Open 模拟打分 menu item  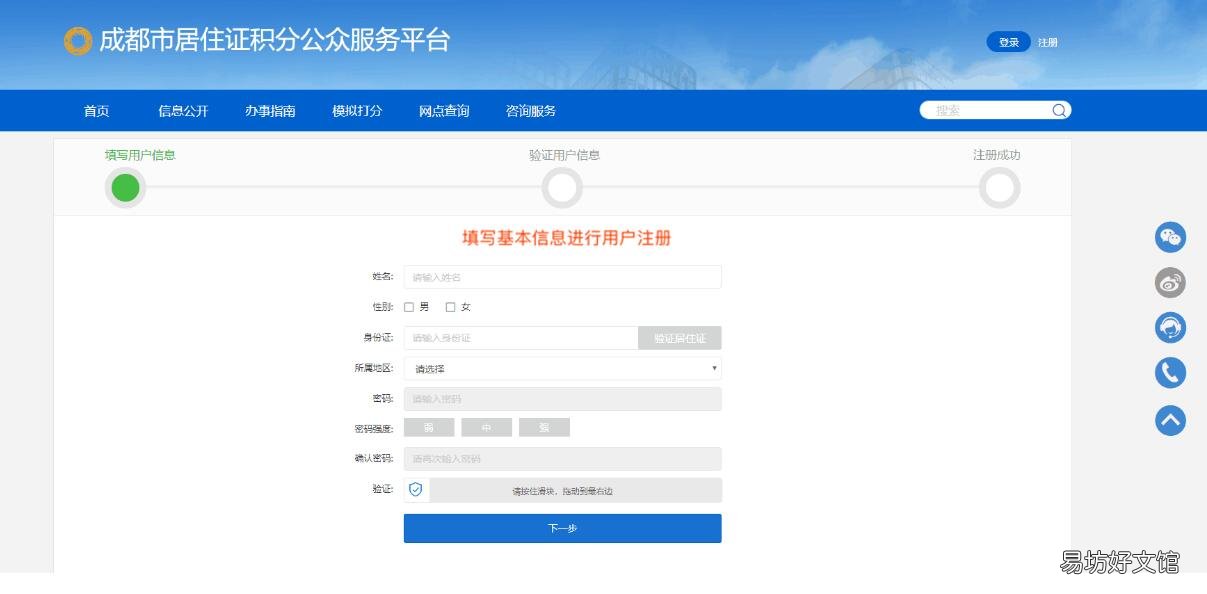(x=357, y=111)
